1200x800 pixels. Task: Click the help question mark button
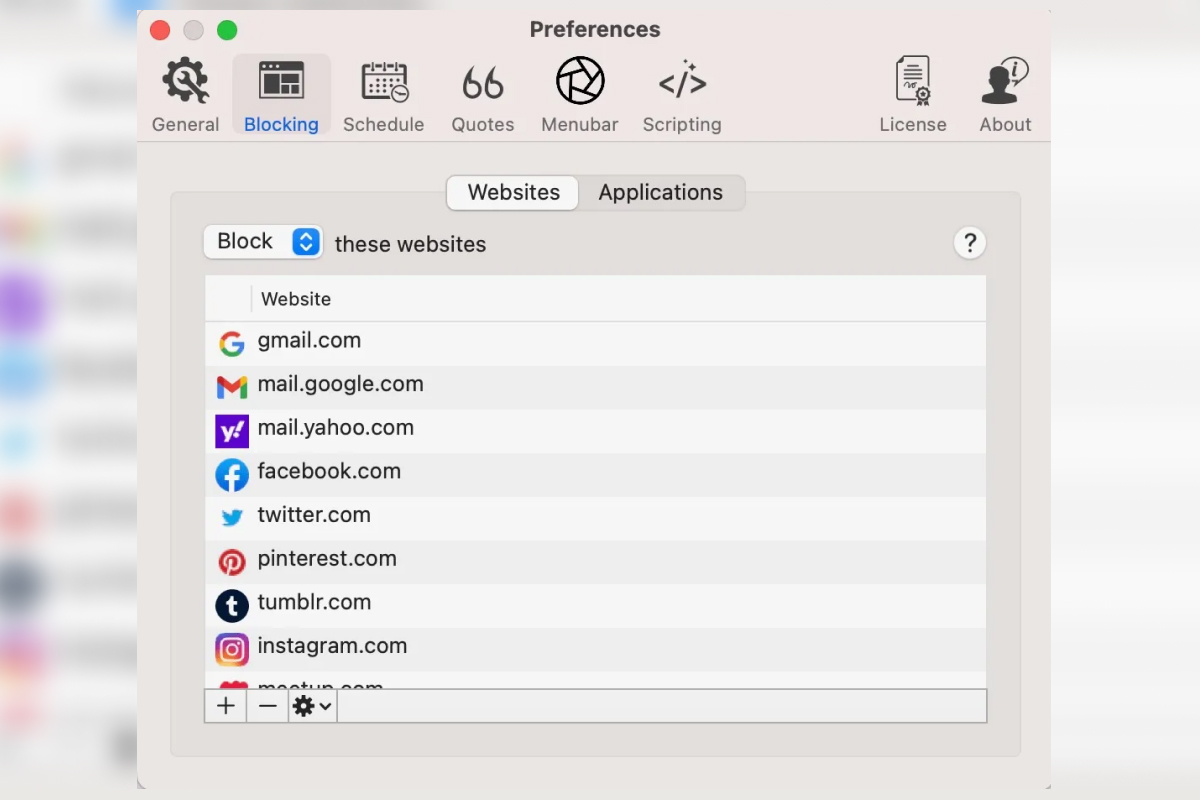(969, 243)
